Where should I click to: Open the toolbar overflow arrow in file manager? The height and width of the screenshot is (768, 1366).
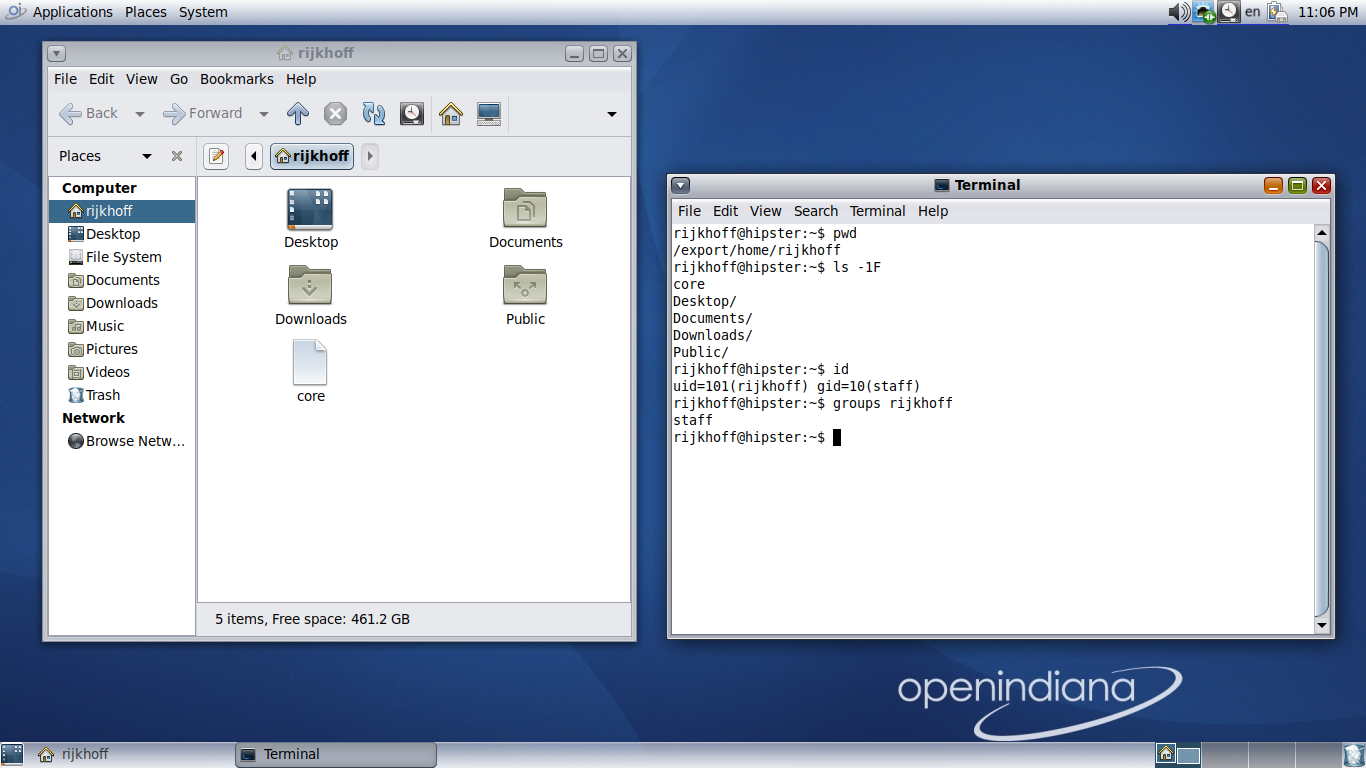tap(612, 114)
